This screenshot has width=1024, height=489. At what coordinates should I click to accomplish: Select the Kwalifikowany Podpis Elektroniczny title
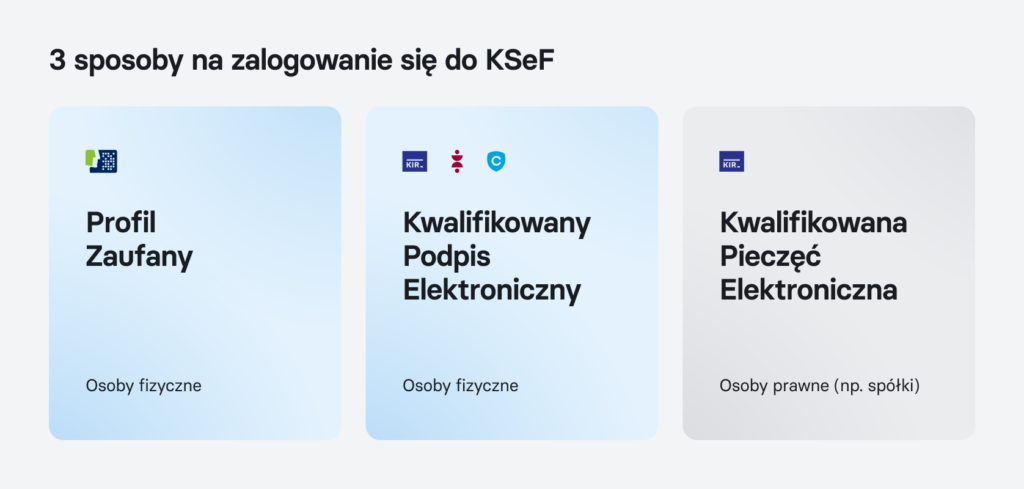coord(496,256)
